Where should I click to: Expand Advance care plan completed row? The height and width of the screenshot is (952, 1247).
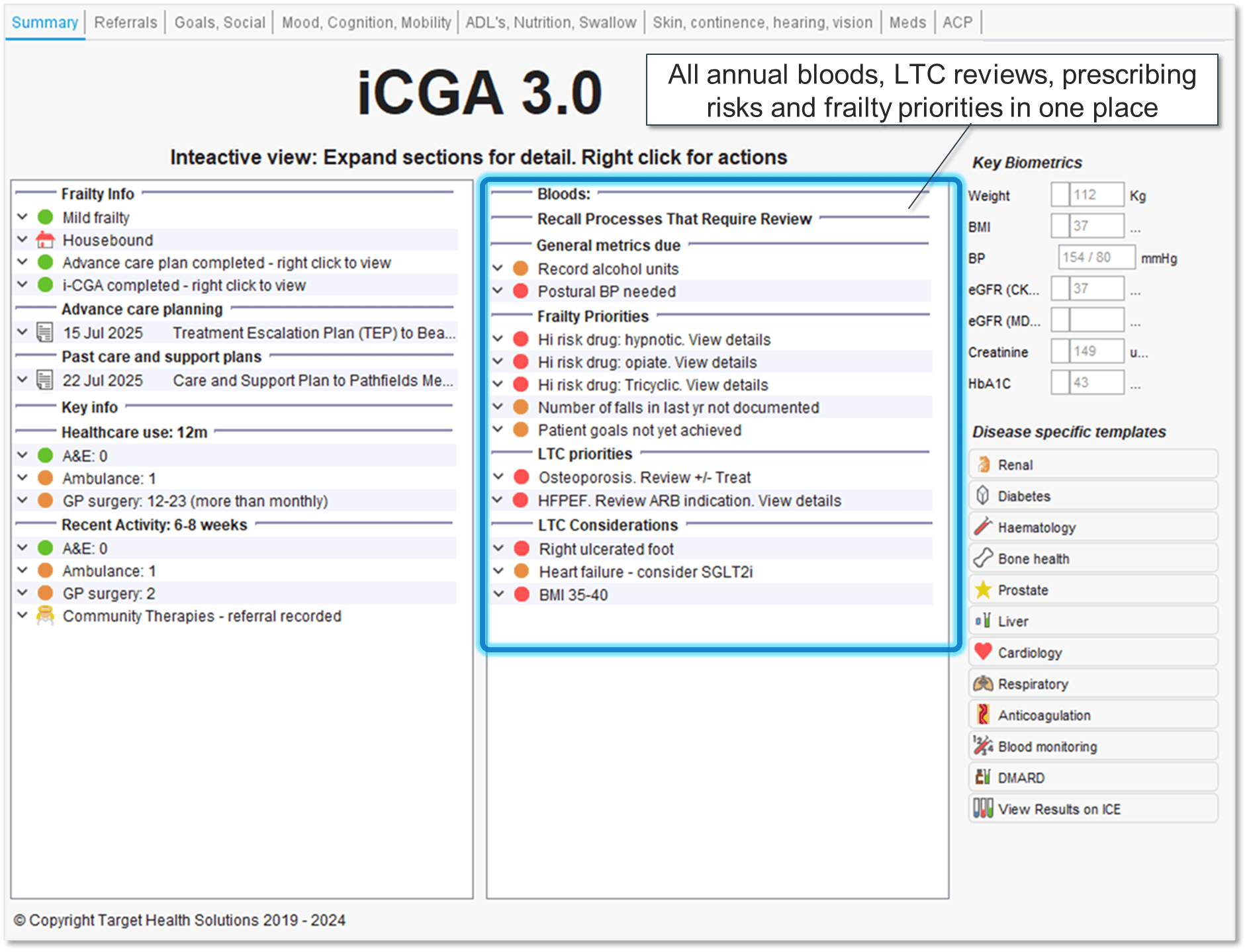(23, 261)
